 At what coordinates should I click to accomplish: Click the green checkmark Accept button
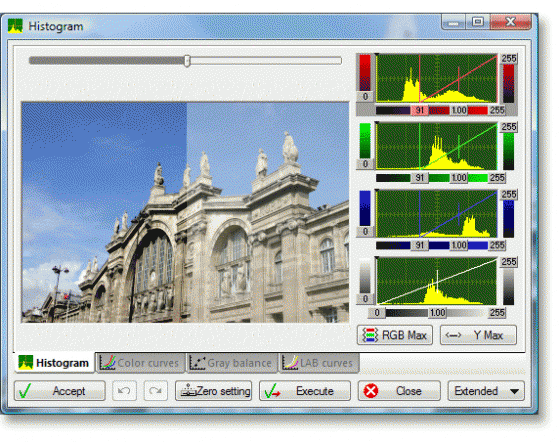click(x=60, y=390)
